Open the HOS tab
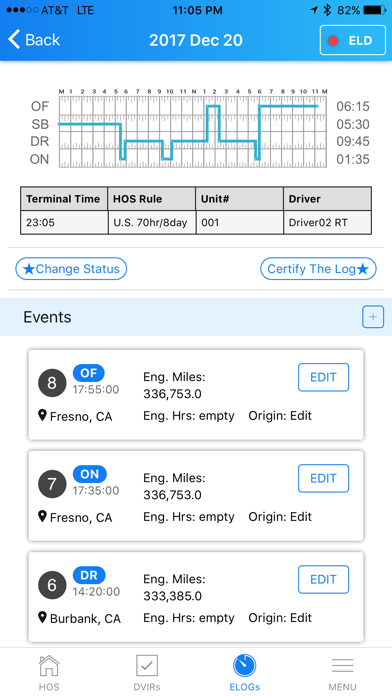 pyautogui.click(x=49, y=673)
